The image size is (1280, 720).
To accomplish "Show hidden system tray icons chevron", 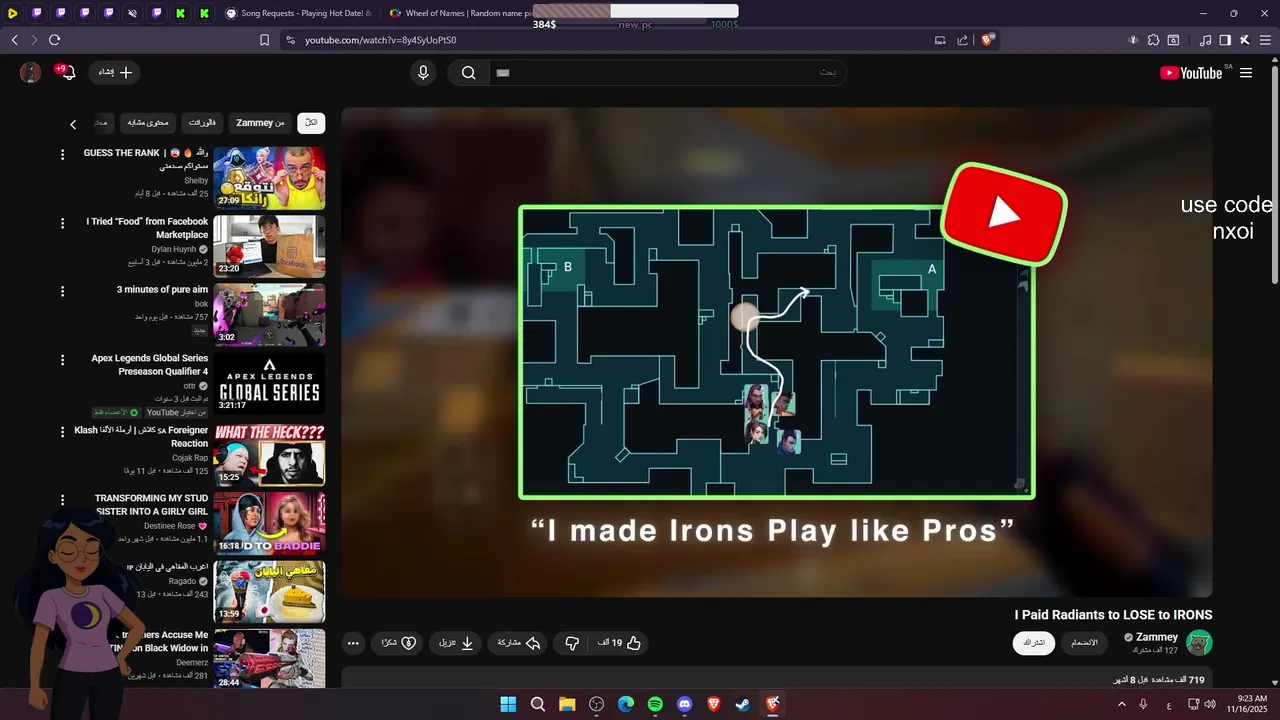I will 1122,704.
